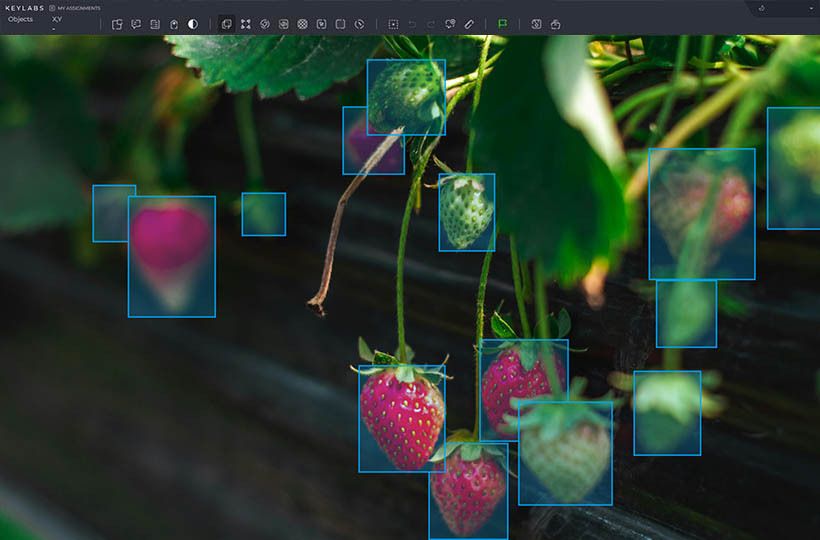Click the speech bubble with gear icon
Viewport: 820px width, 540px height.
(x=450, y=24)
